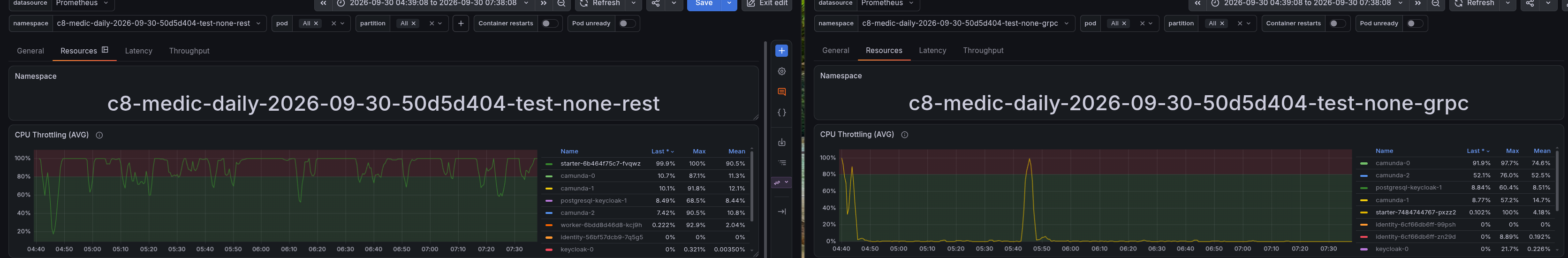The image size is (1568, 258).
Task: Switch to Latency tab in rest window
Action: 139,51
